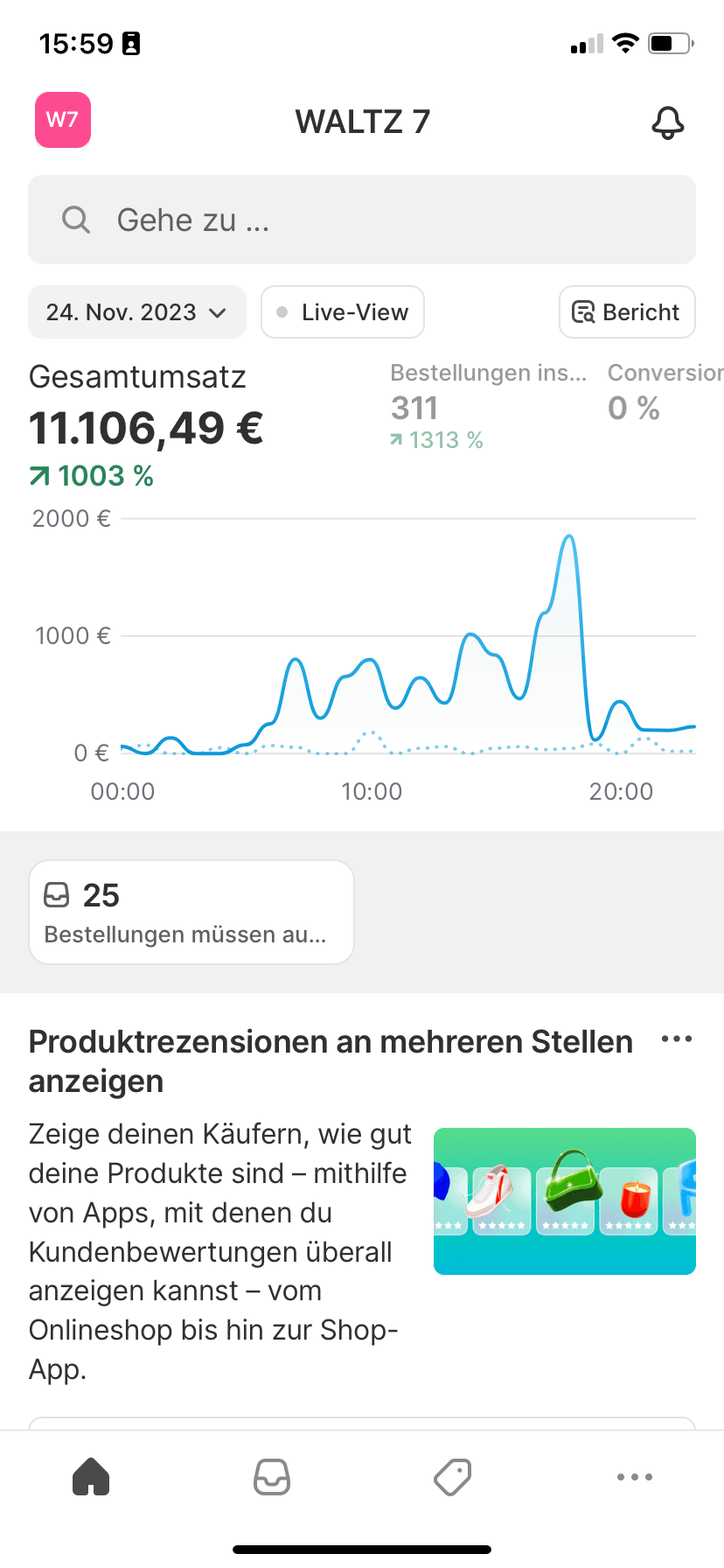Open the Products tag tab
This screenshot has width=724, height=1568.
click(x=453, y=1477)
